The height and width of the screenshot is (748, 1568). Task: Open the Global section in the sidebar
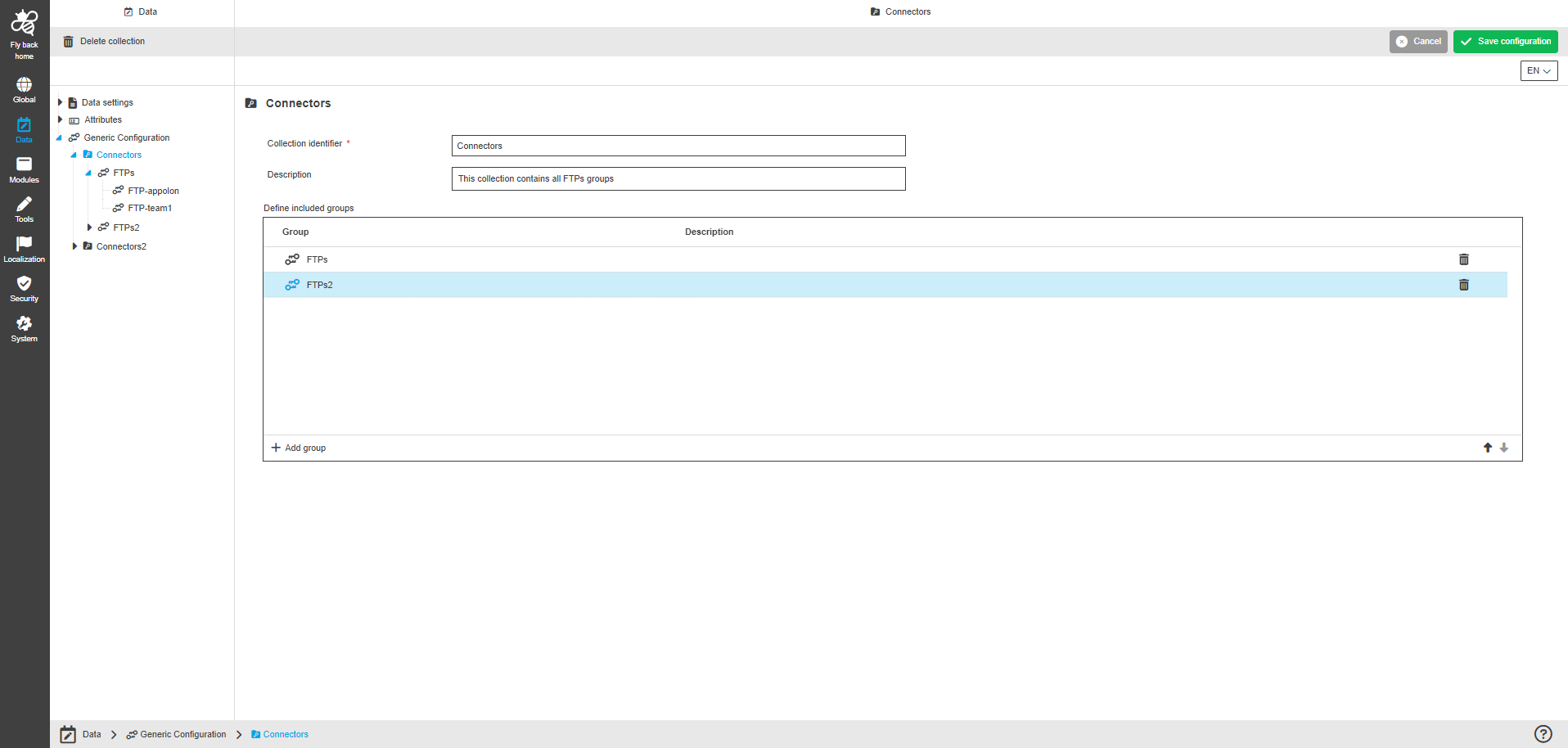24,88
